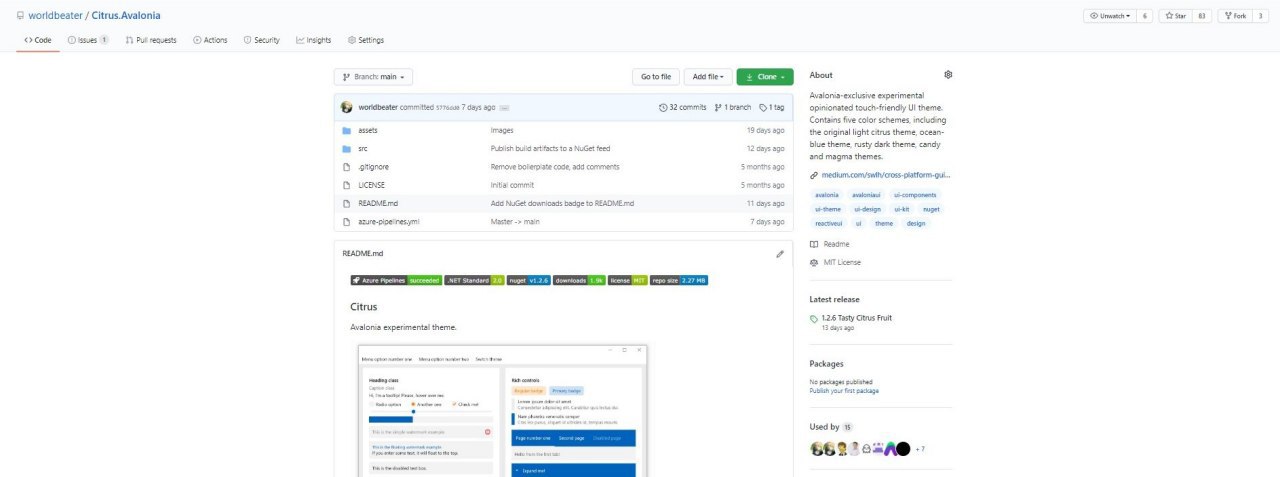
Task: Click the Go to file button
Action: point(656,77)
